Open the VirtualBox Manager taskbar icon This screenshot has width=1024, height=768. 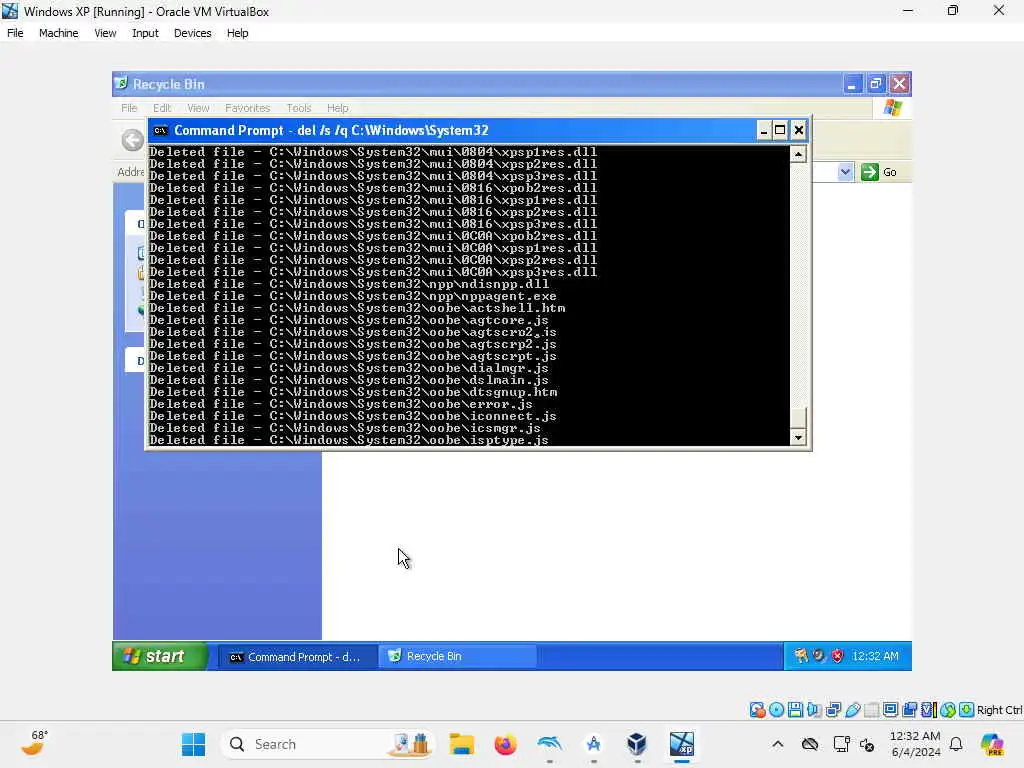pos(637,744)
